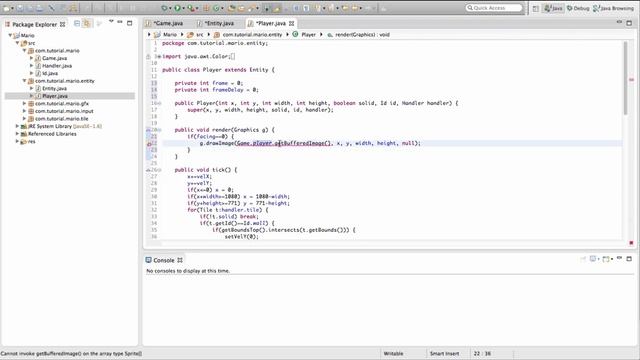Expand the folded import statement
This screenshot has height=360, width=640.
coord(159,56)
